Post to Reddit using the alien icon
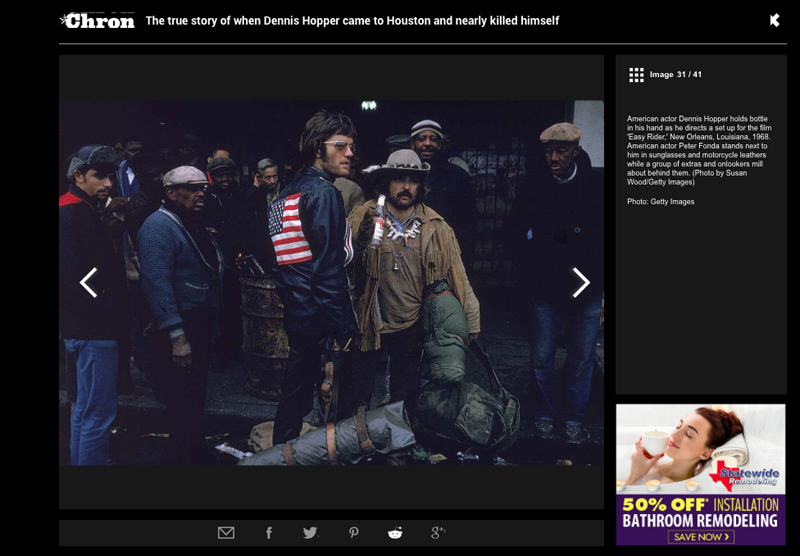Image resolution: width=800 pixels, height=556 pixels. tap(395, 533)
